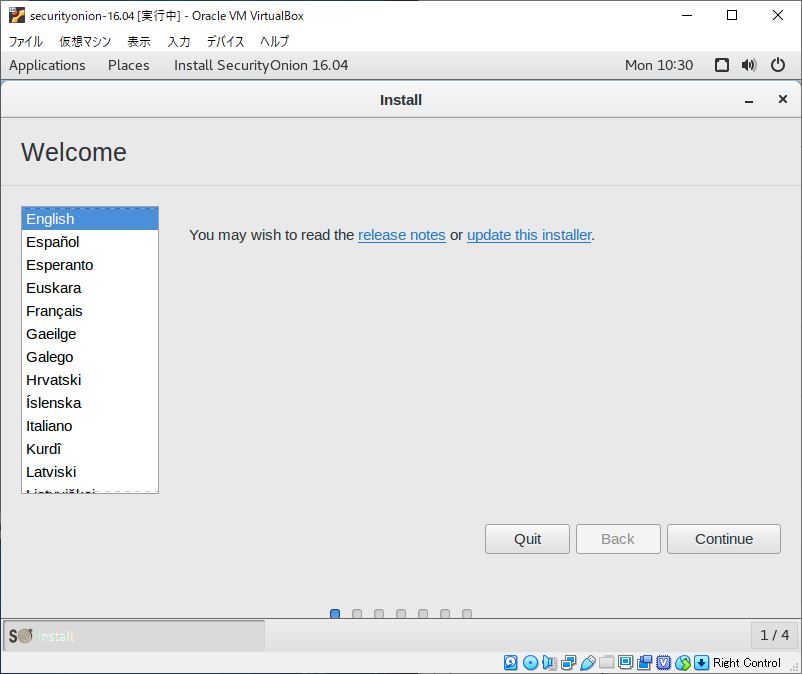
Task: Click the Security Onion Install taskbar entry
Action: click(134, 636)
